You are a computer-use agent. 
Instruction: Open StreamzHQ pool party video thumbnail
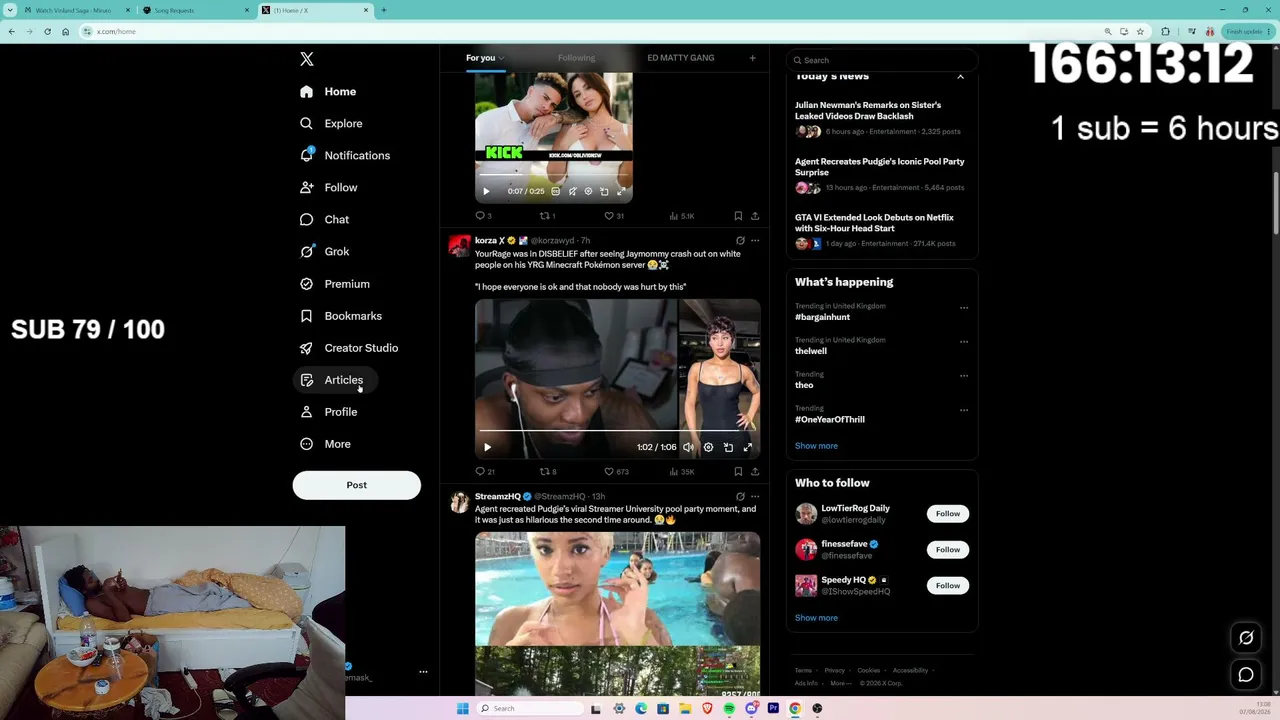(617, 613)
